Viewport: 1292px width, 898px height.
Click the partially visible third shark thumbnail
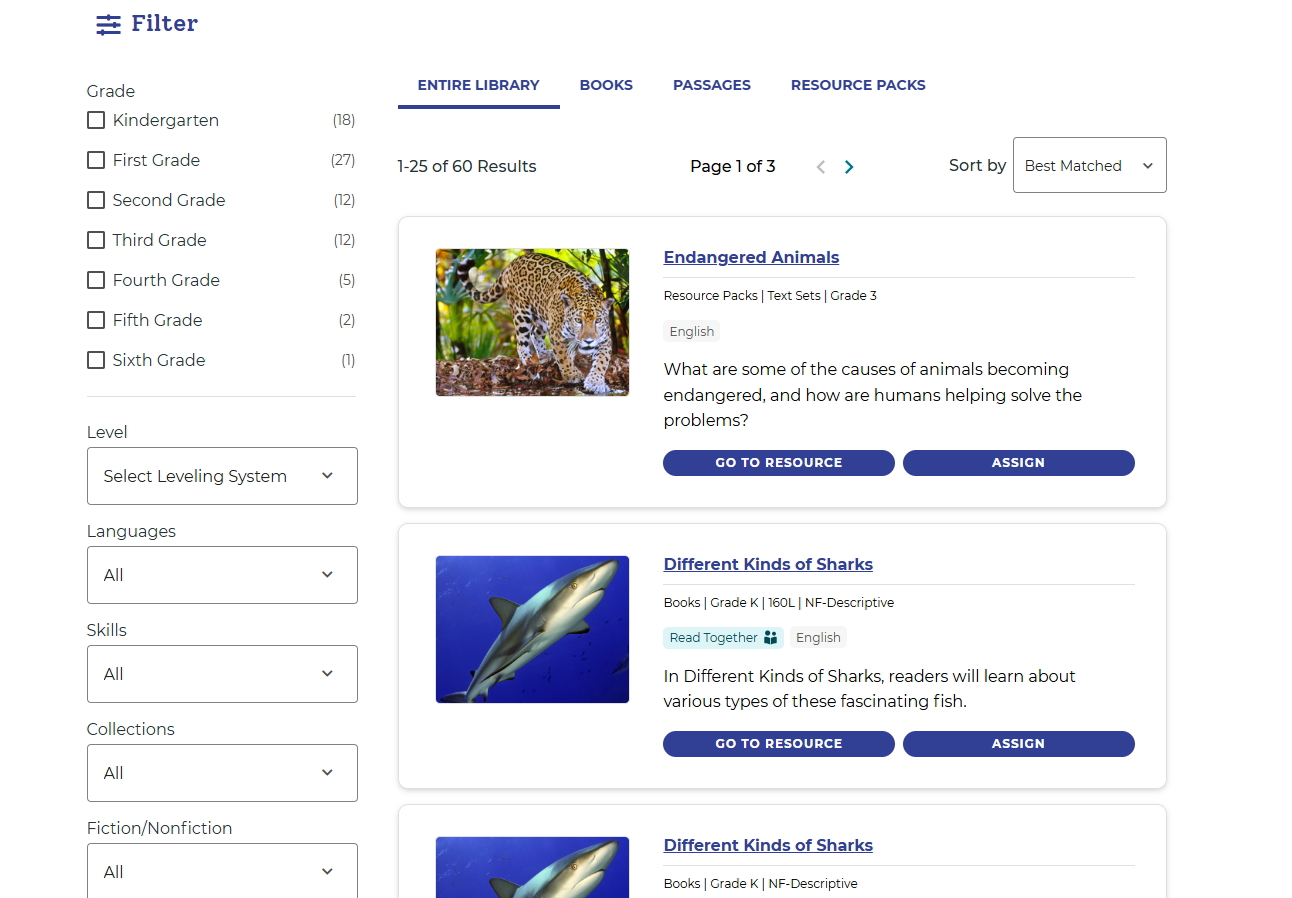[532, 867]
